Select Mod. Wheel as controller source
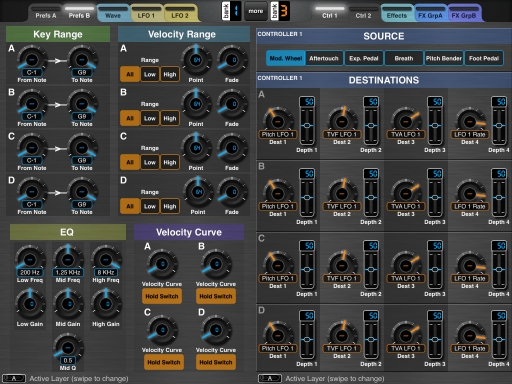512x384 pixels. tap(286, 58)
